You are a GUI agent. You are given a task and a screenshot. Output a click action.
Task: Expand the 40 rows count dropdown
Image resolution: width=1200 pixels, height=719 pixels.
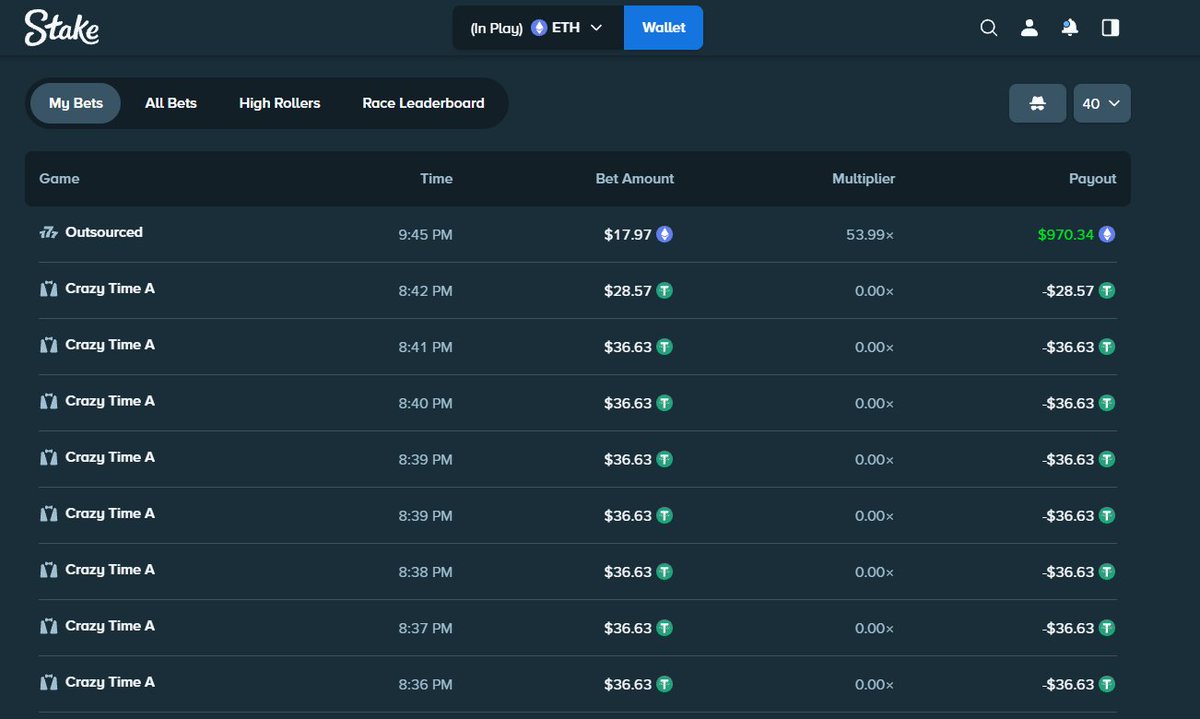click(1102, 103)
